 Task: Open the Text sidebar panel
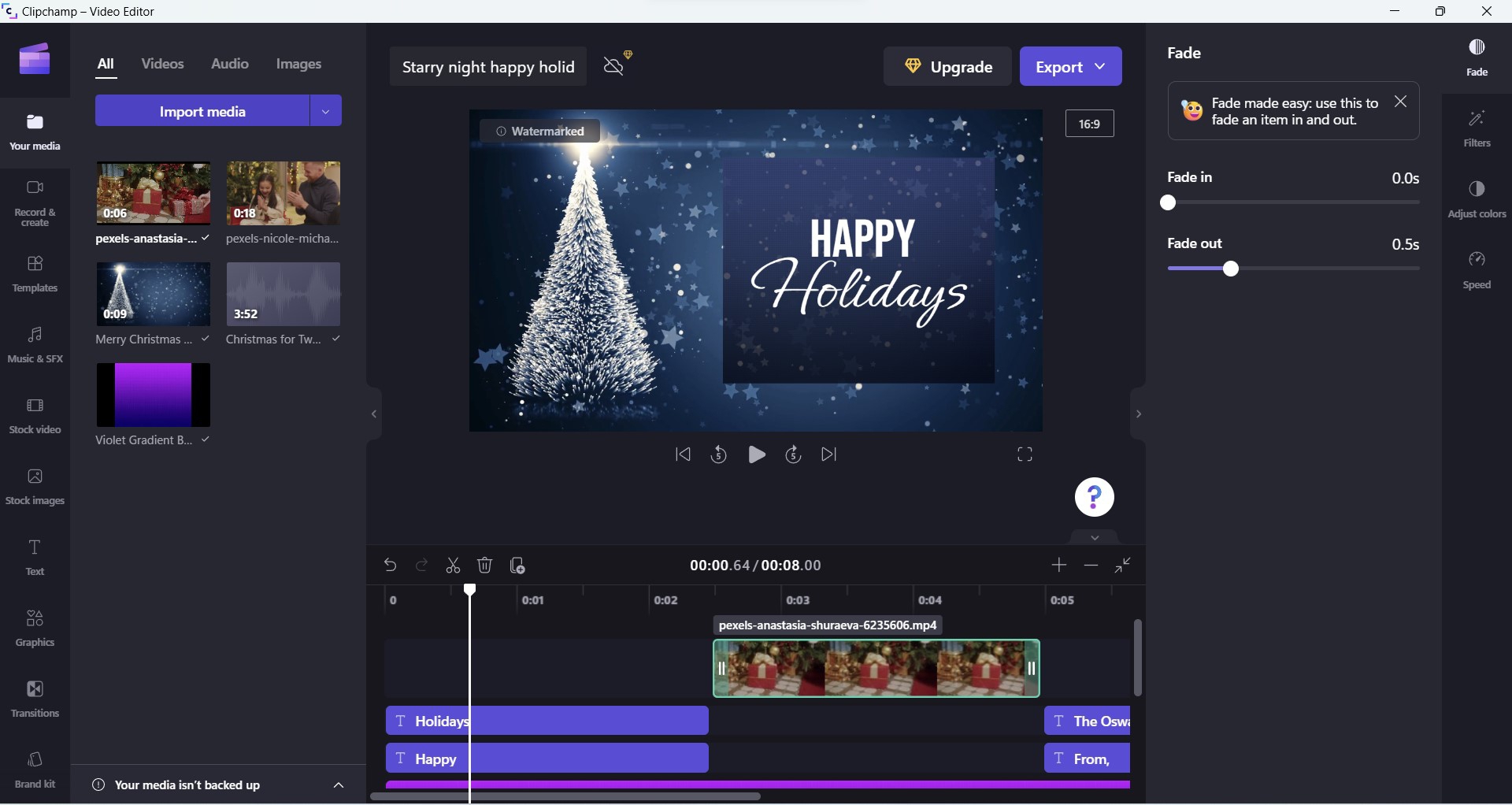coord(35,557)
